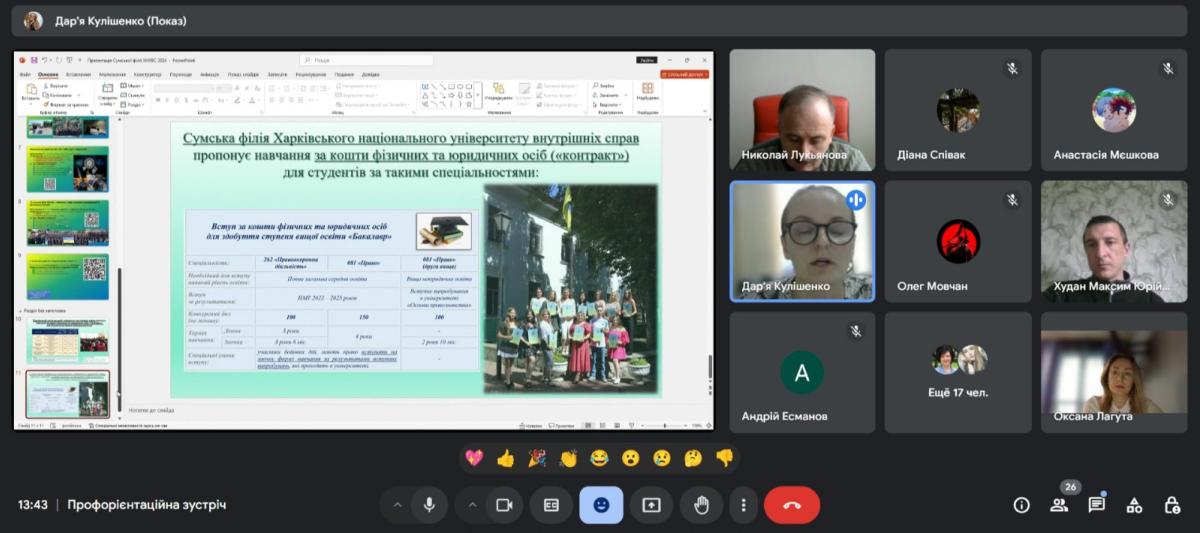Viewport: 1200px width, 533px height.
Task: Open the chat with everyone panel
Action: click(1097, 505)
